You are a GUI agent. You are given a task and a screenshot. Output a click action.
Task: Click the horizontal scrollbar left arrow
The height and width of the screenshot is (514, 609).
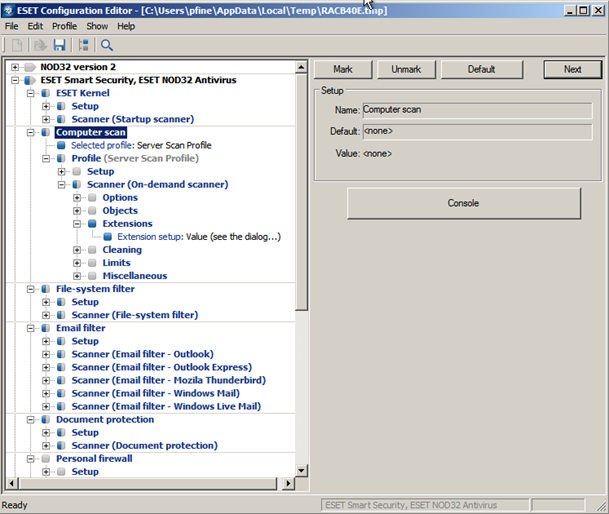point(12,483)
